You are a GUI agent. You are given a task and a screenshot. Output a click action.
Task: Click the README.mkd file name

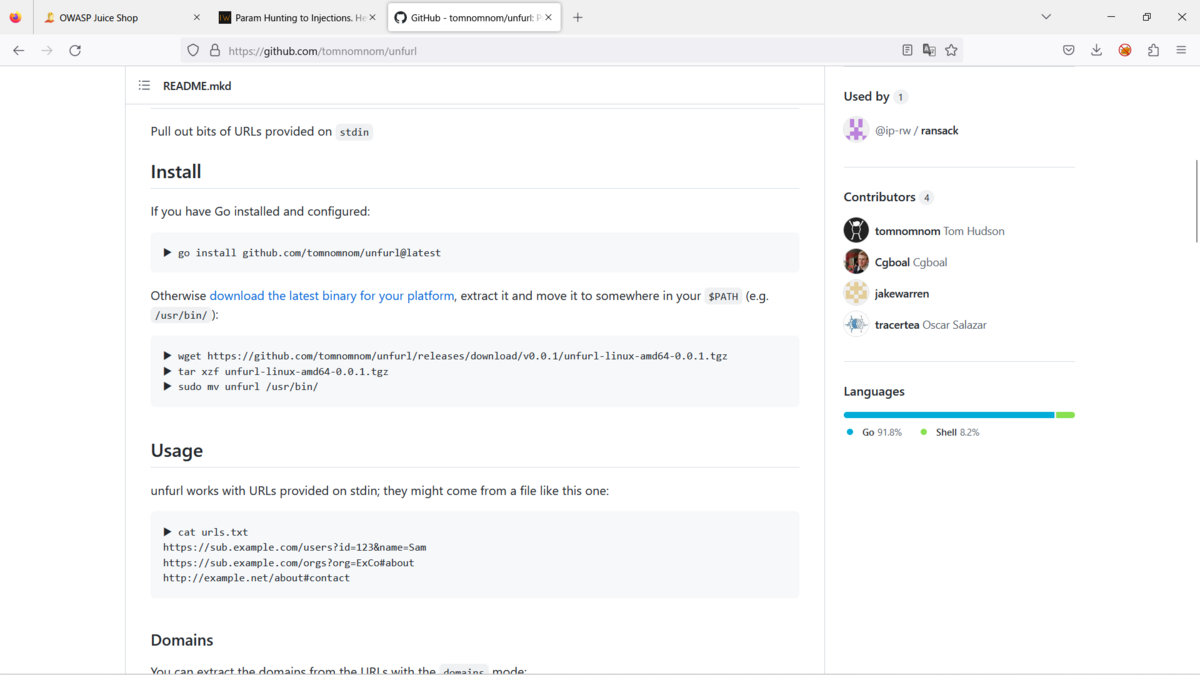[197, 86]
